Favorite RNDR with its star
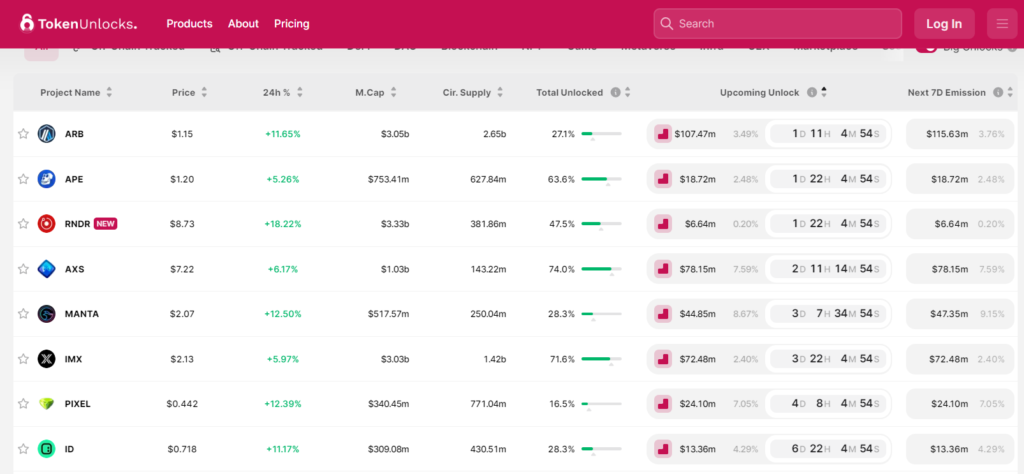The image size is (1024, 474). 24,224
